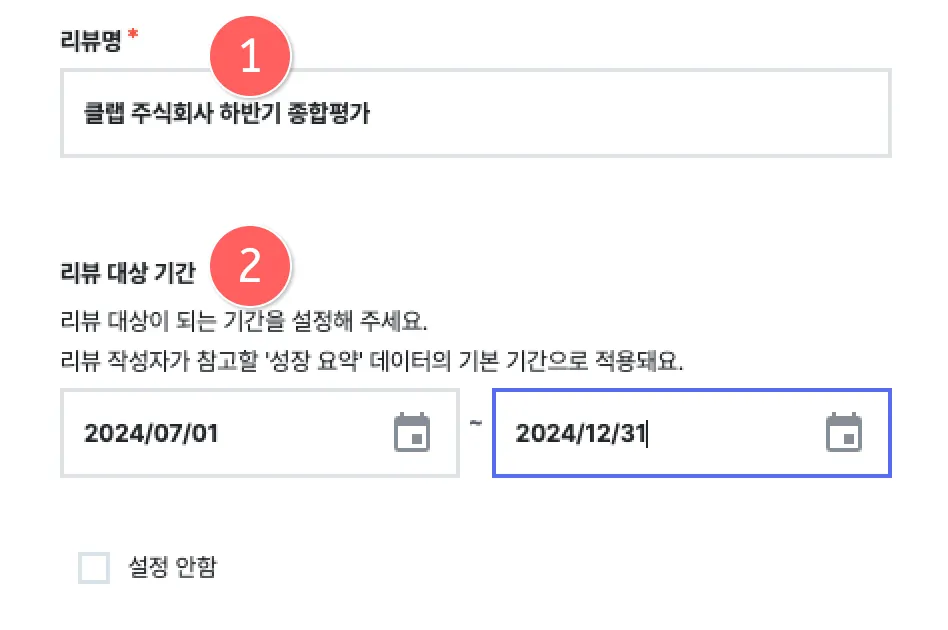The width and height of the screenshot is (948, 630).
Task: Open the start date calendar picker
Action: 412,433
